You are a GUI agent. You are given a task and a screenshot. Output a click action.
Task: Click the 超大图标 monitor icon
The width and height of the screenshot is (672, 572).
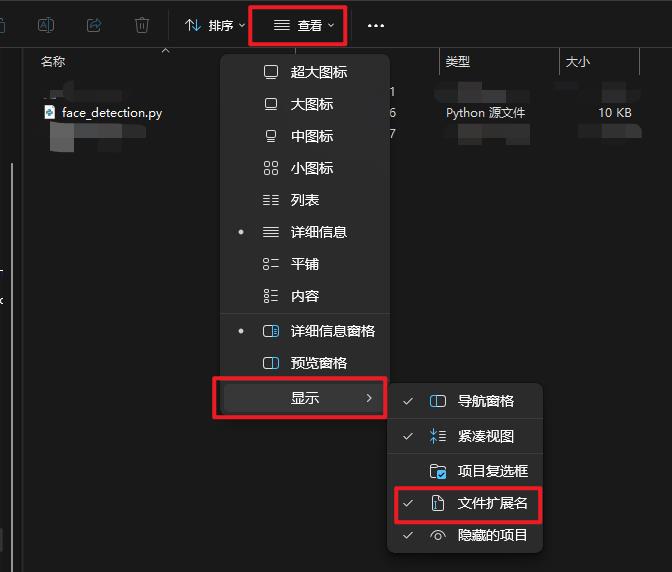(x=271, y=72)
